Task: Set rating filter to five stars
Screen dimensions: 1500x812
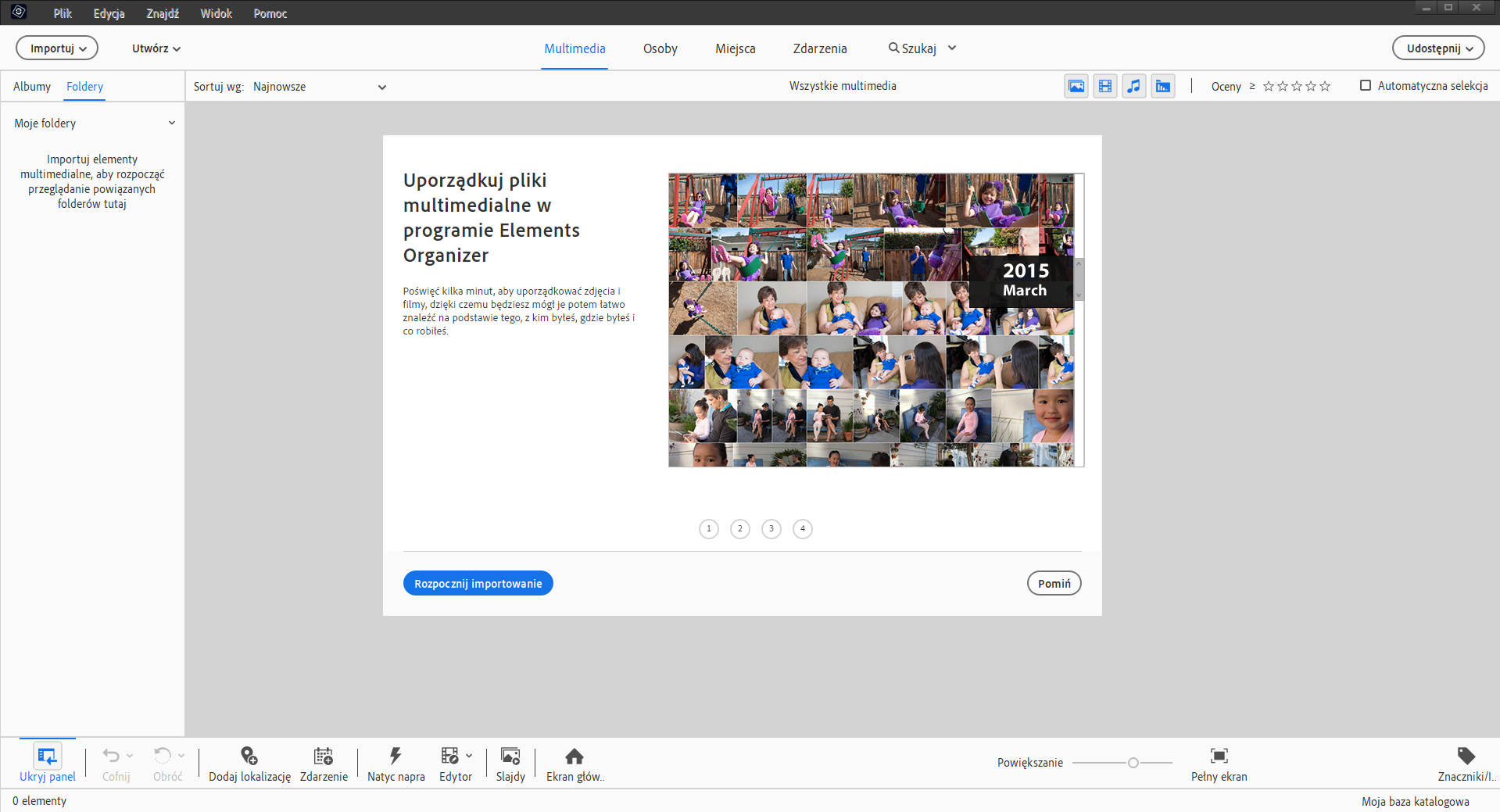Action: tap(1325, 86)
